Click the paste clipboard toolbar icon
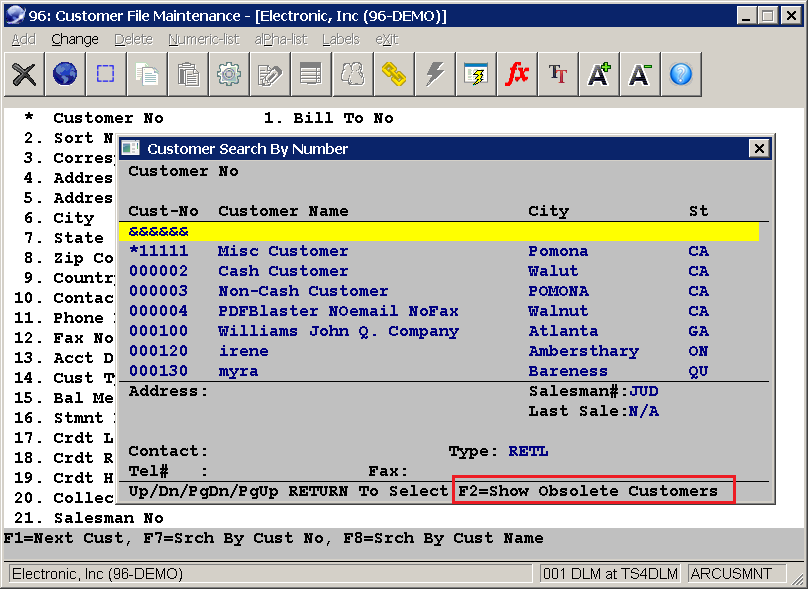Screen dimensions: 808x589 coord(188,74)
